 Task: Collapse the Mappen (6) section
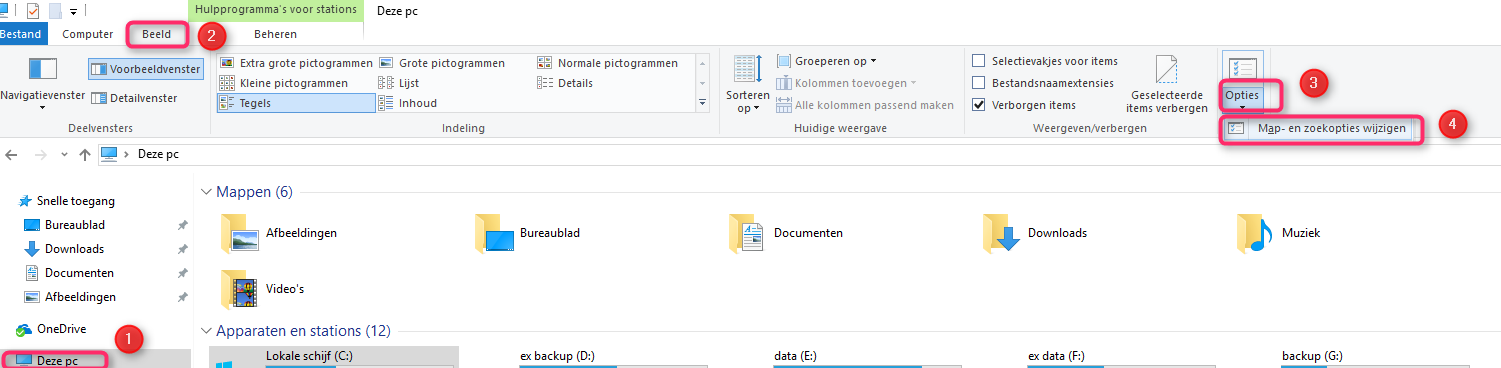click(207, 192)
